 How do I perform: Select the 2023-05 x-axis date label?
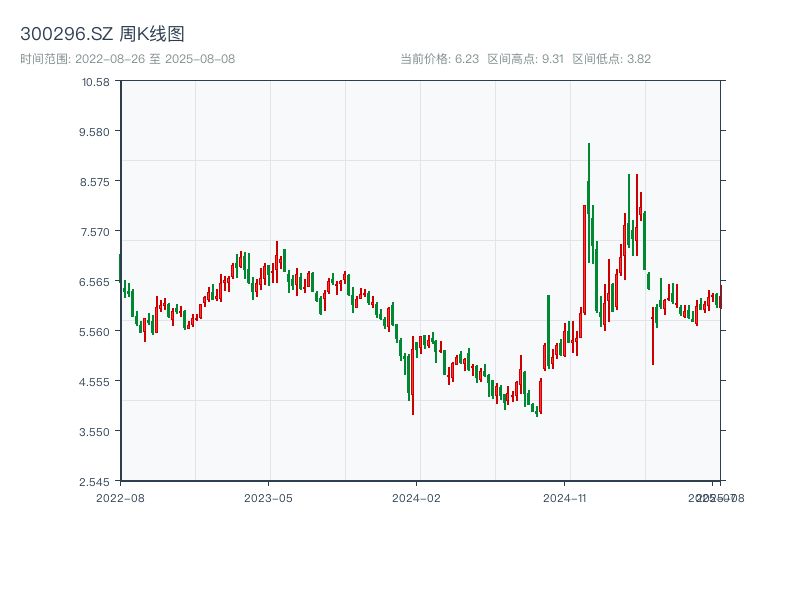(x=268, y=497)
